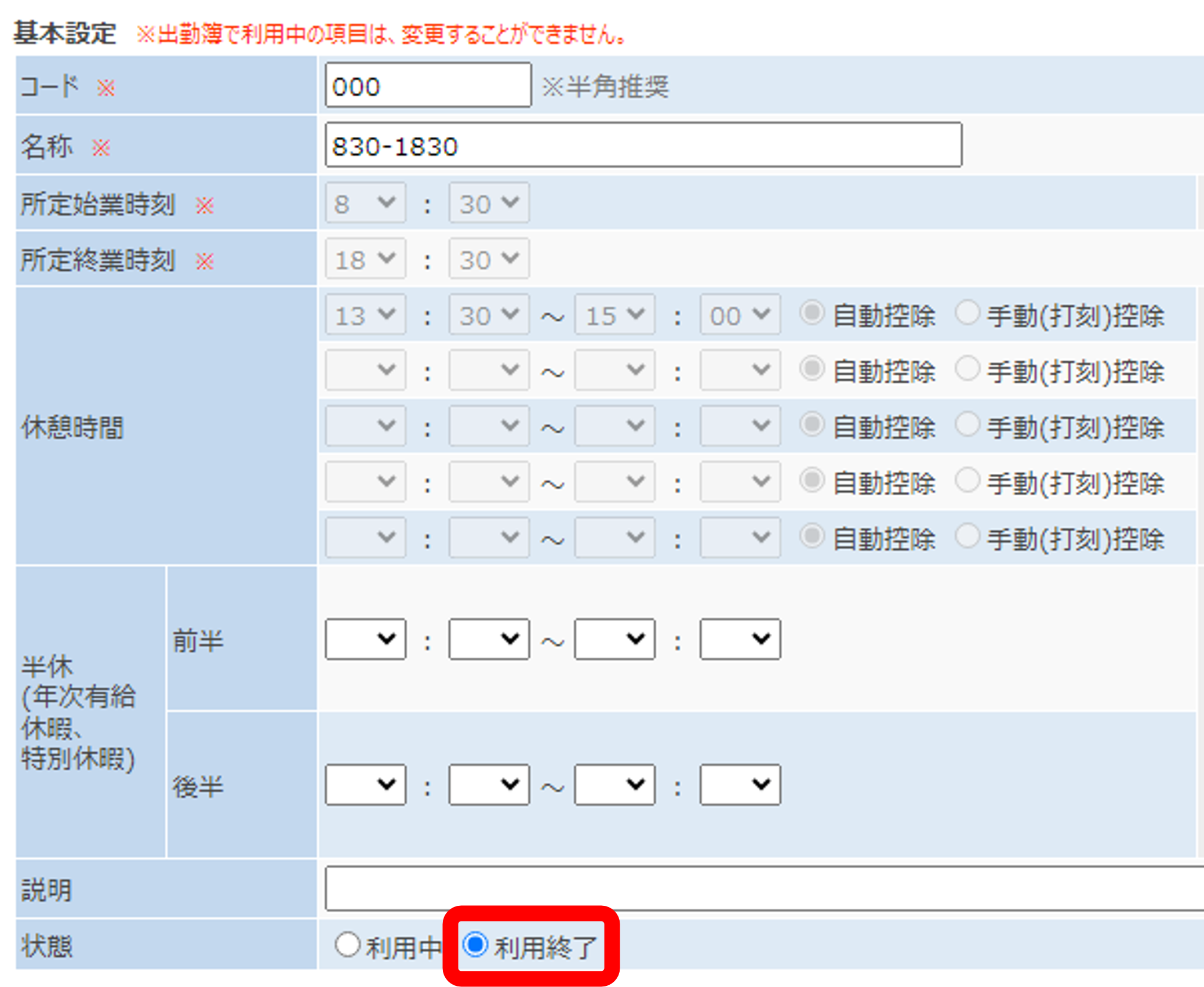Image resolution: width=1204 pixels, height=987 pixels.
Task: Select the 利用中 status radio button
Action: click(347, 945)
